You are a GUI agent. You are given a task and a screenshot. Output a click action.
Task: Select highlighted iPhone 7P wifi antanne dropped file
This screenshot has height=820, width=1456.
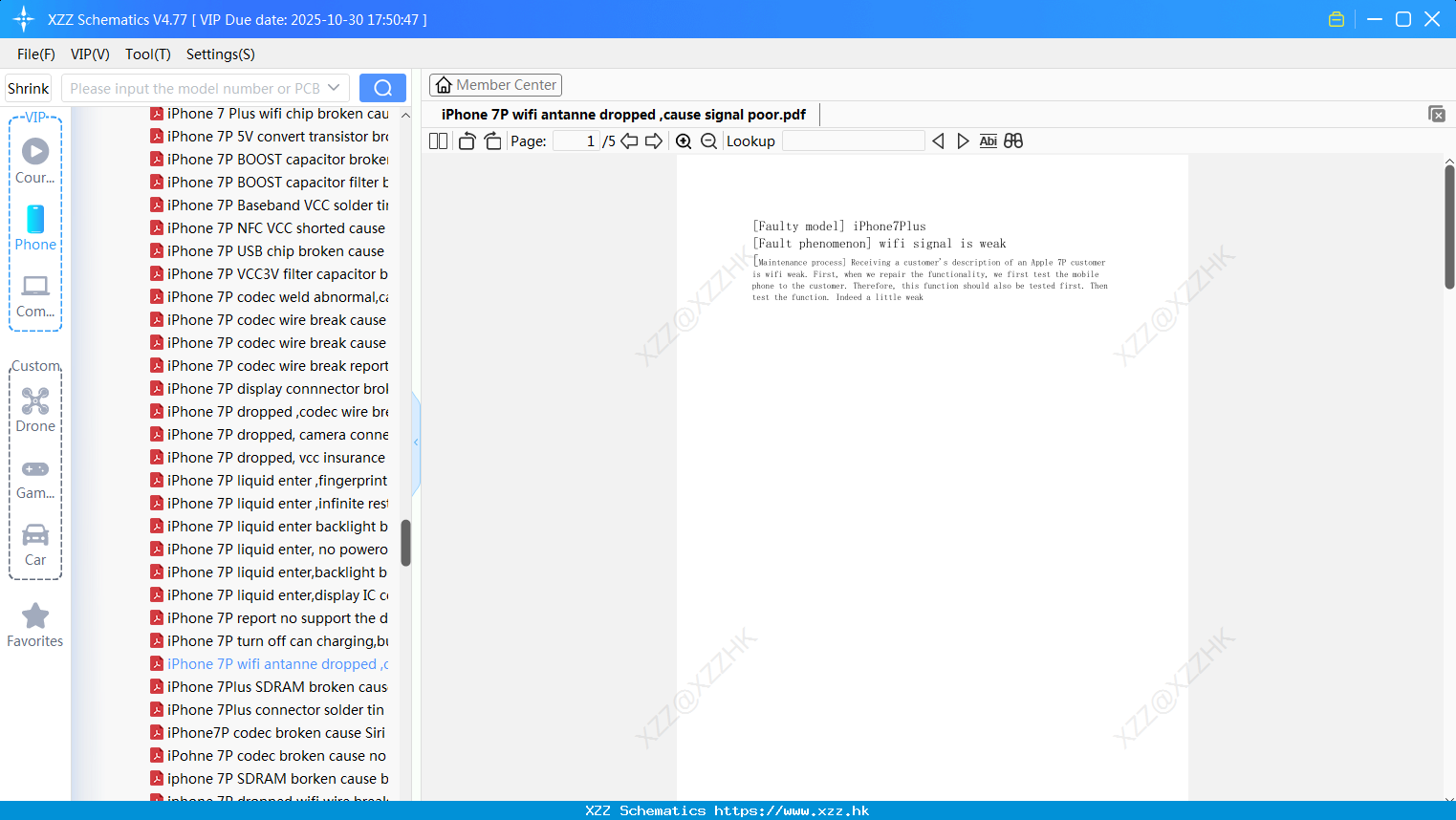[270, 664]
